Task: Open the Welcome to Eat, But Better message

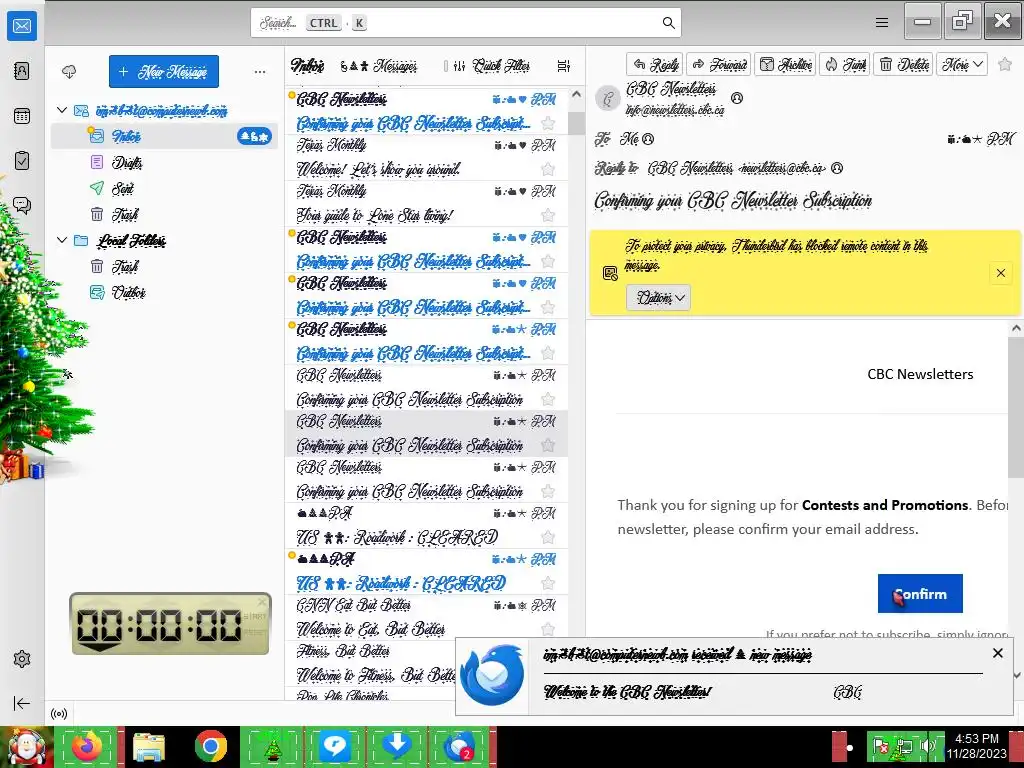Action: coord(426,617)
